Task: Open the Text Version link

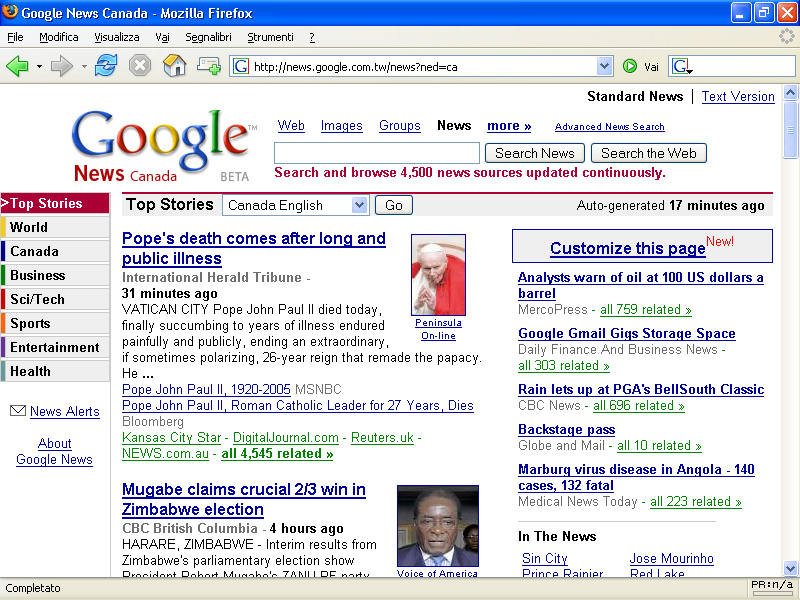Action: click(738, 96)
